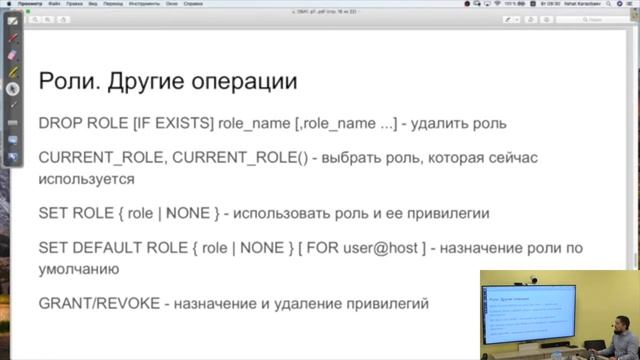Open the Файл menu
Image resolution: width=640 pixels, height=360 pixels.
click(54, 4)
